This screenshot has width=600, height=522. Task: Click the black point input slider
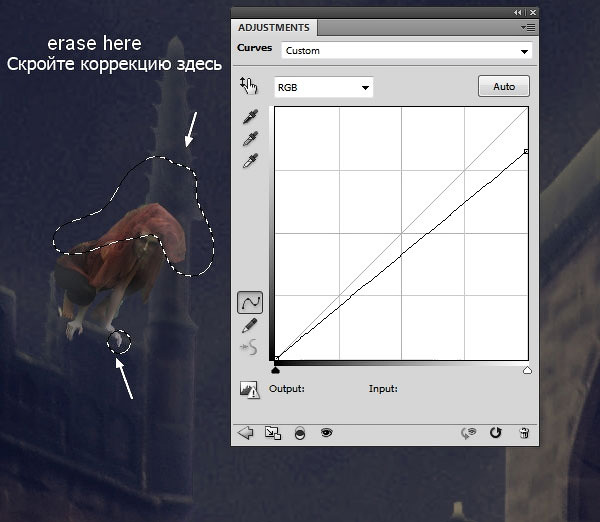[276, 370]
